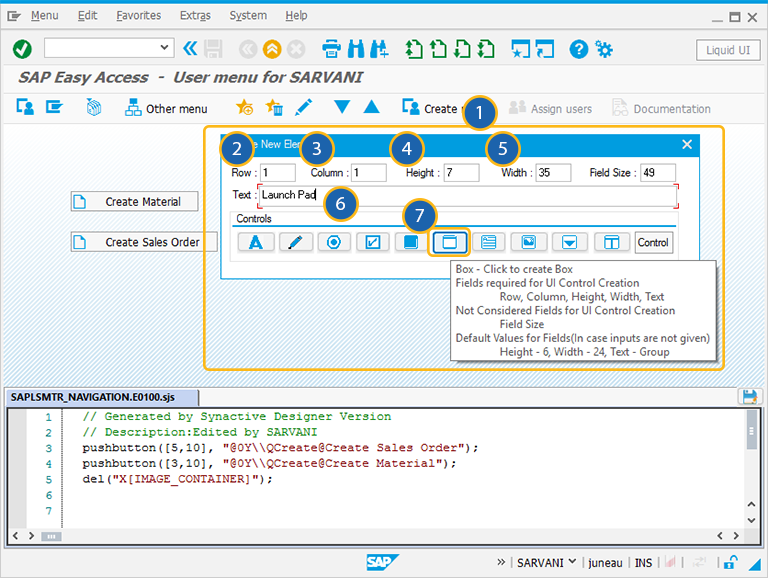Click the editor vertical scrollbar thumb

pos(751,430)
